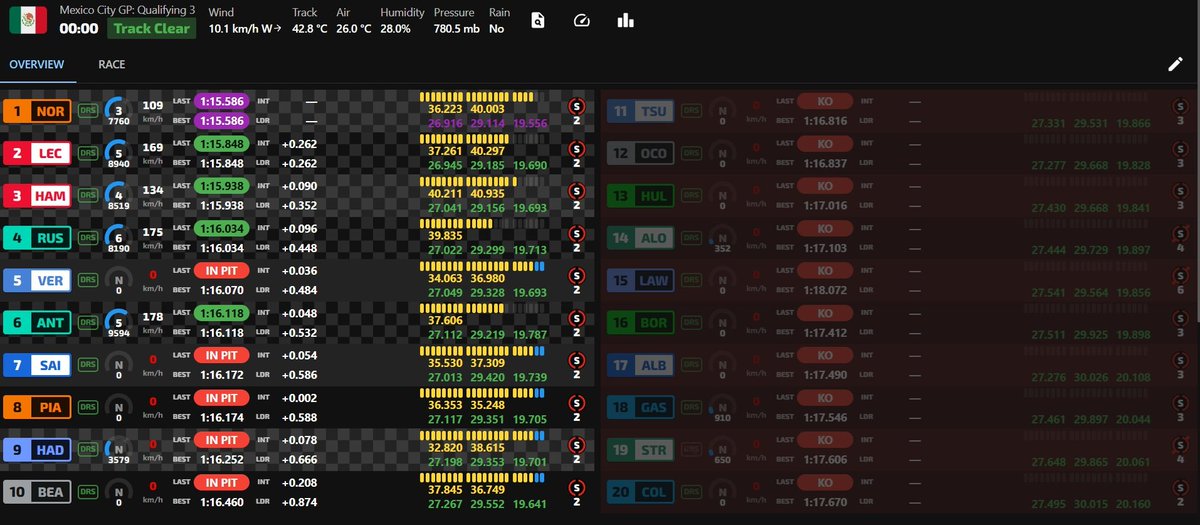Click NOR's purple sector time 26.916
The width and height of the screenshot is (1200, 525).
point(445,122)
